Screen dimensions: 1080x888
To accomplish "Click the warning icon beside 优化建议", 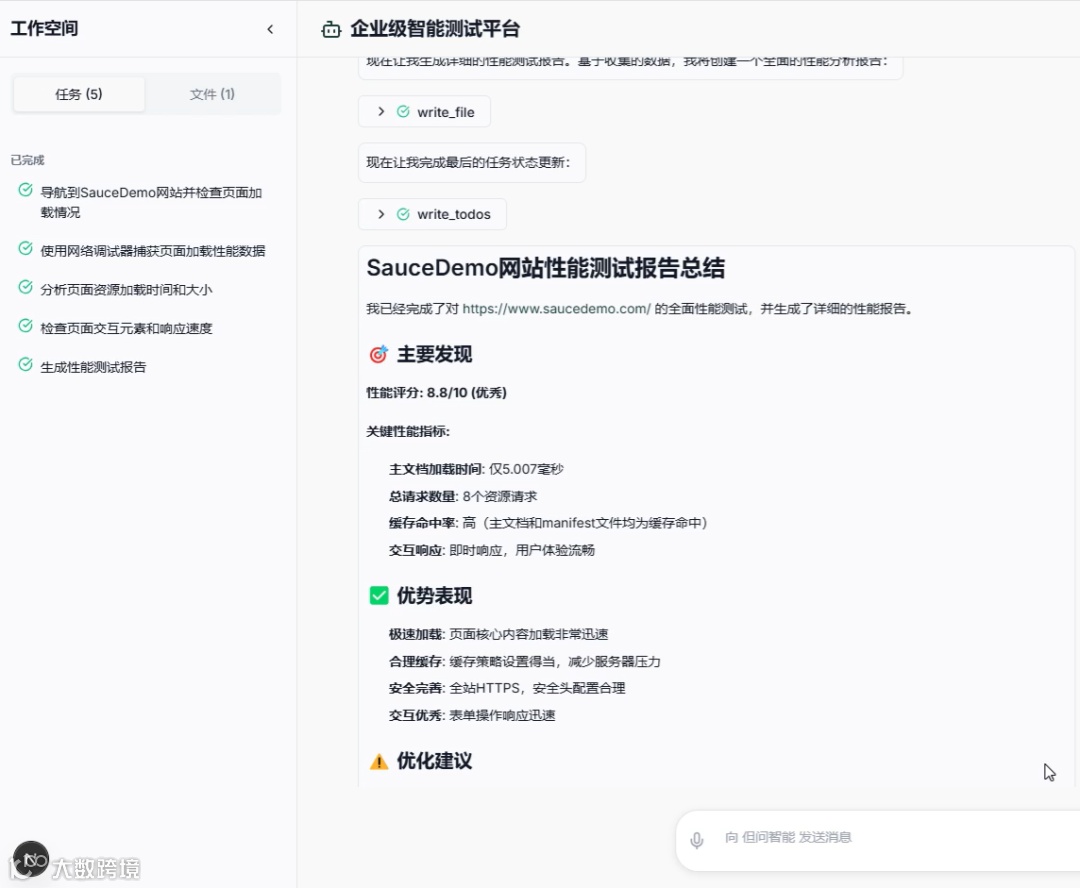I will click(379, 761).
